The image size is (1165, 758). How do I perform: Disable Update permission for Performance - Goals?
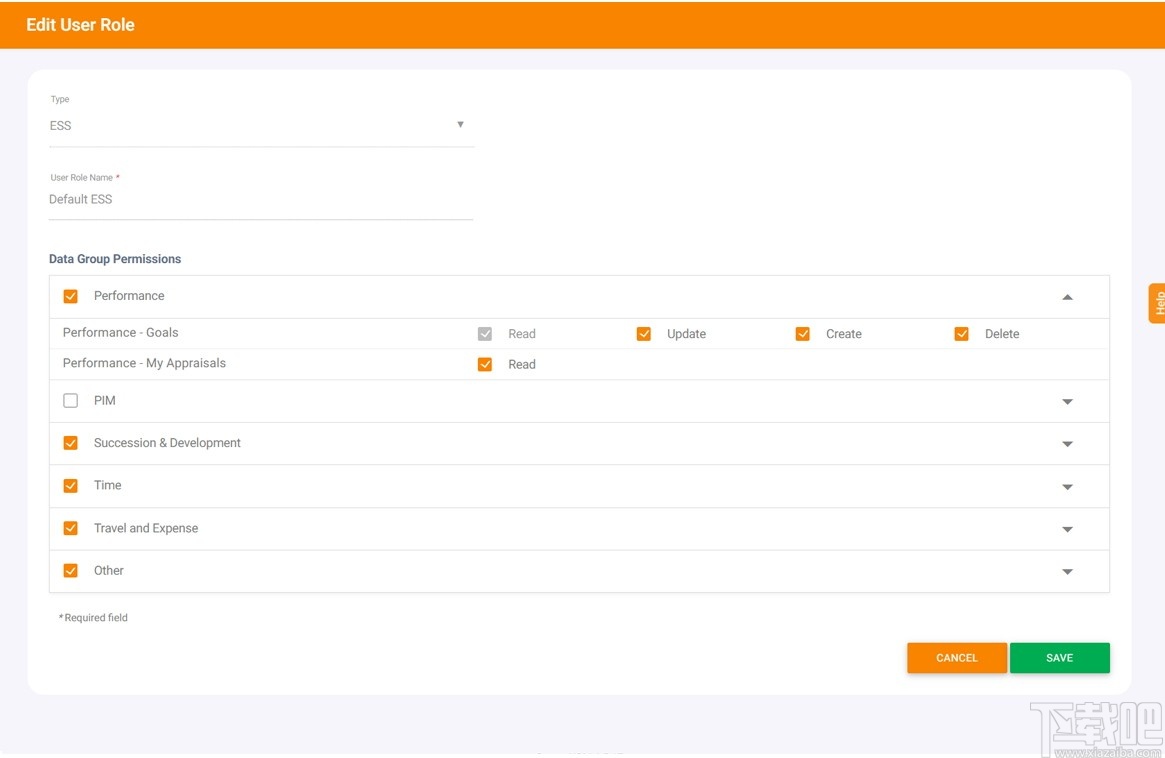click(644, 333)
